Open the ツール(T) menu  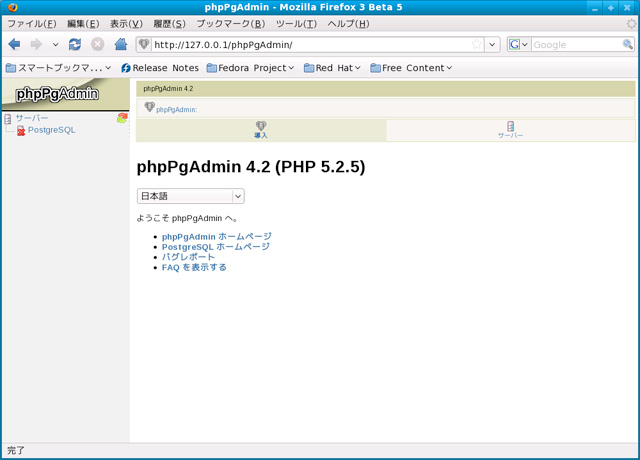click(x=296, y=24)
